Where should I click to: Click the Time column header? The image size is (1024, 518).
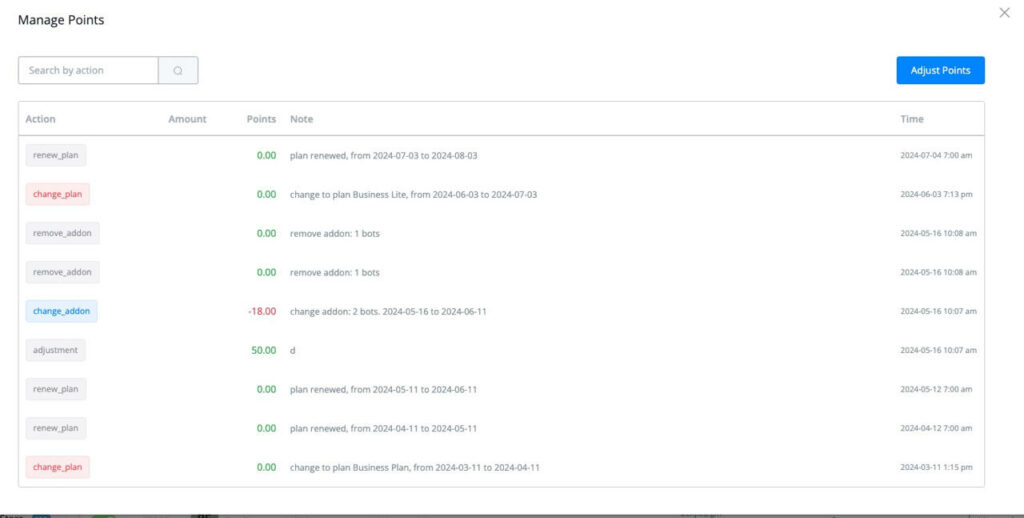coord(911,119)
